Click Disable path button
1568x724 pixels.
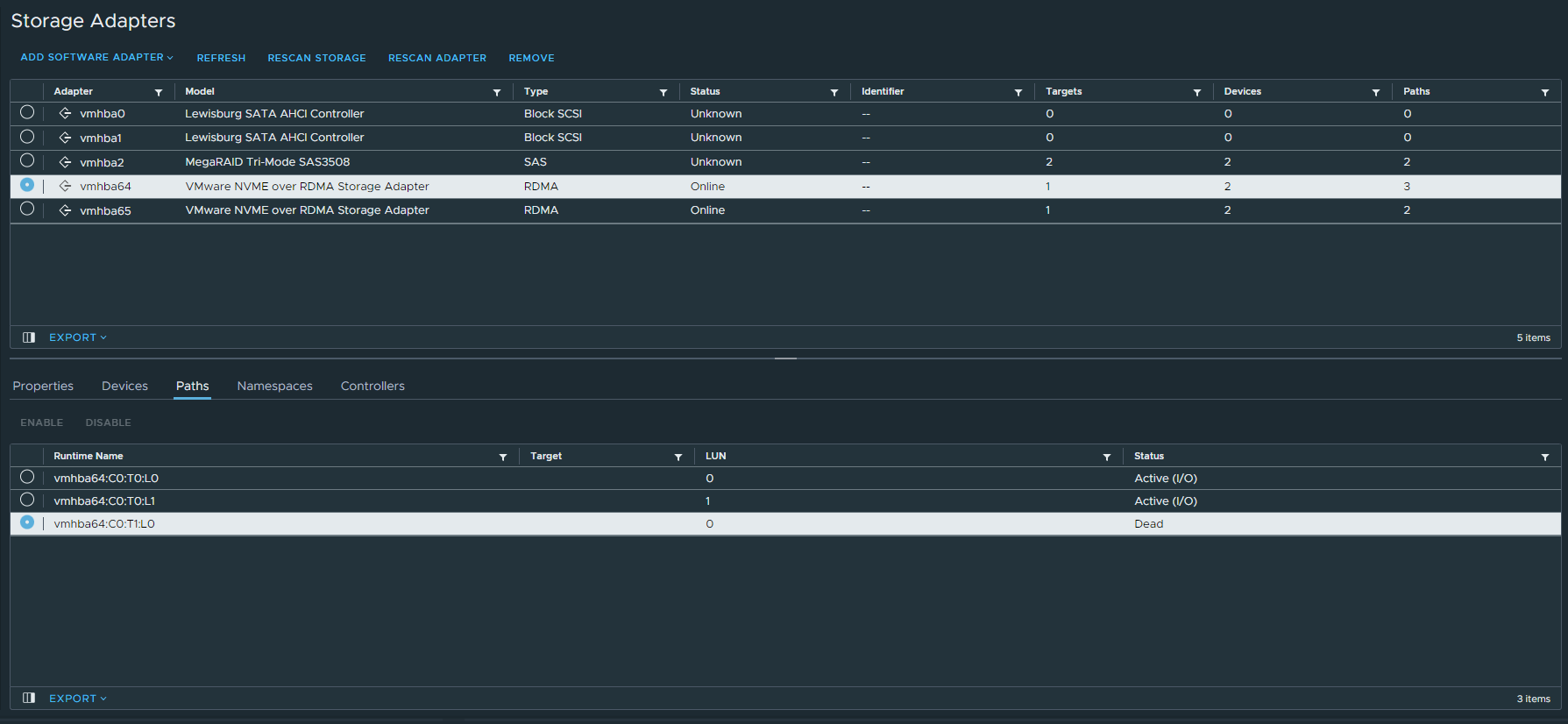point(108,422)
